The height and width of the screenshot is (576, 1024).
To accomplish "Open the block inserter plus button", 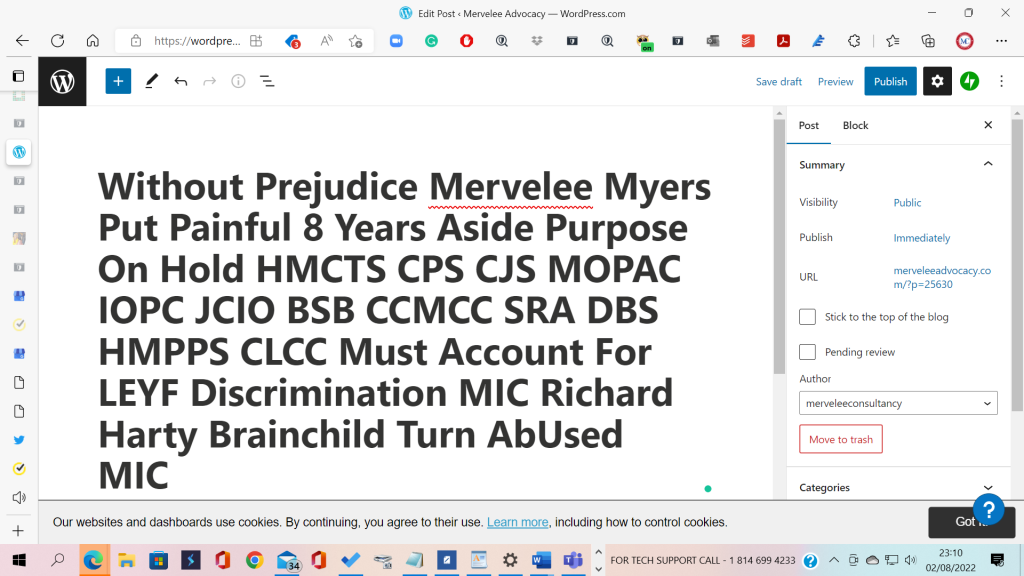I will pyautogui.click(x=118, y=81).
